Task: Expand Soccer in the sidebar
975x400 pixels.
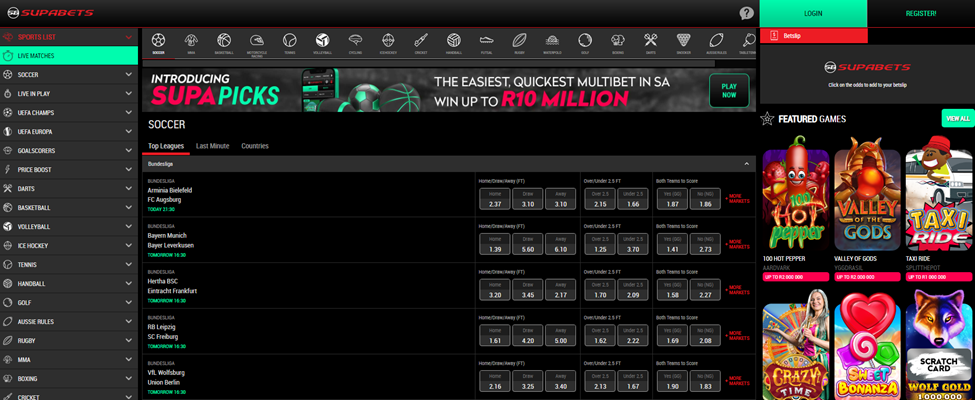Action: click(x=69, y=75)
